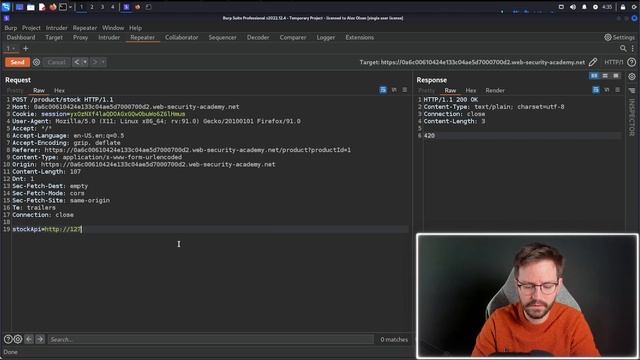
Task: Open the Intruder menu in the menu bar
Action: click(56, 28)
